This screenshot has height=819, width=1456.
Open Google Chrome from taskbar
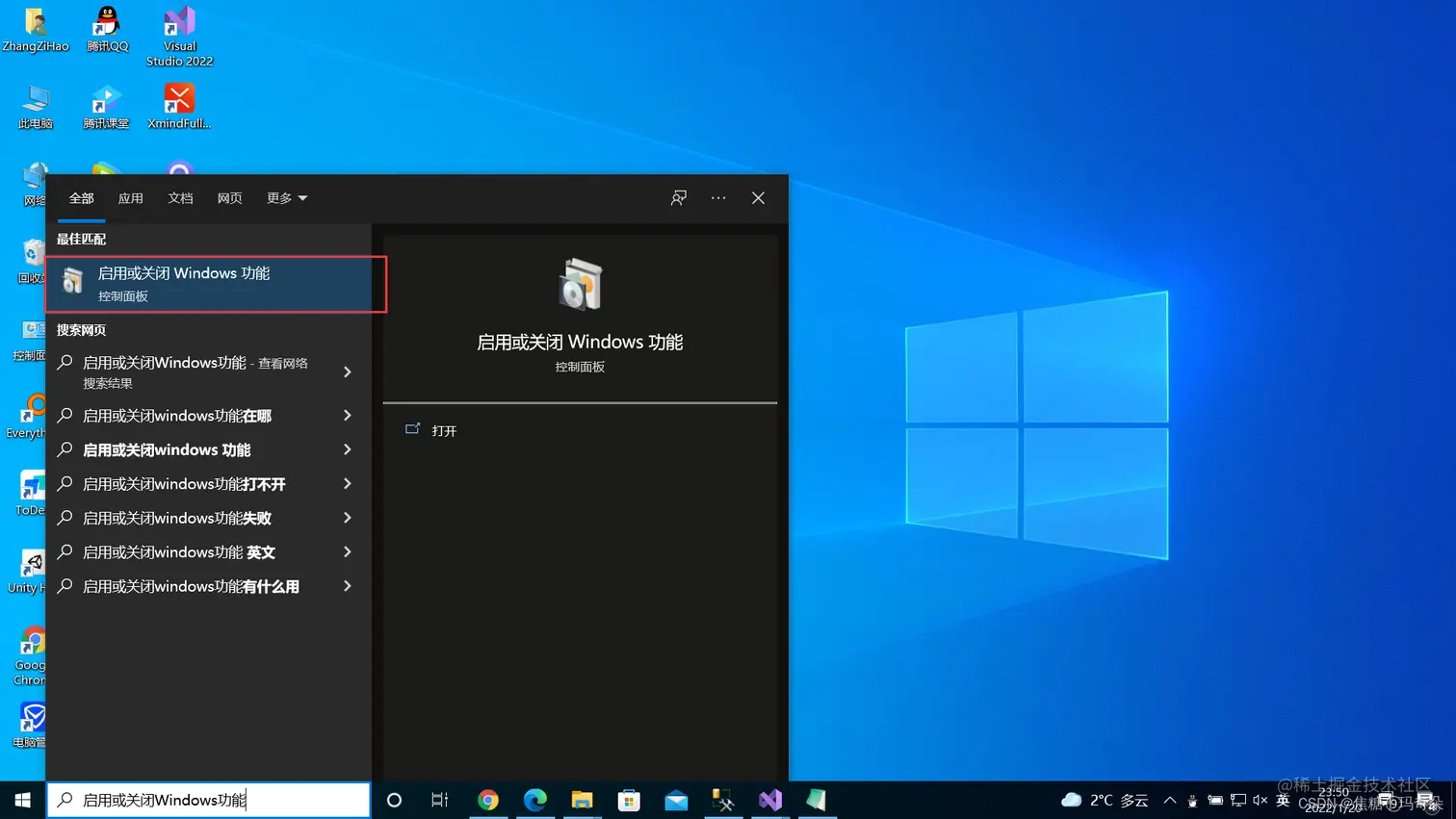click(x=488, y=800)
